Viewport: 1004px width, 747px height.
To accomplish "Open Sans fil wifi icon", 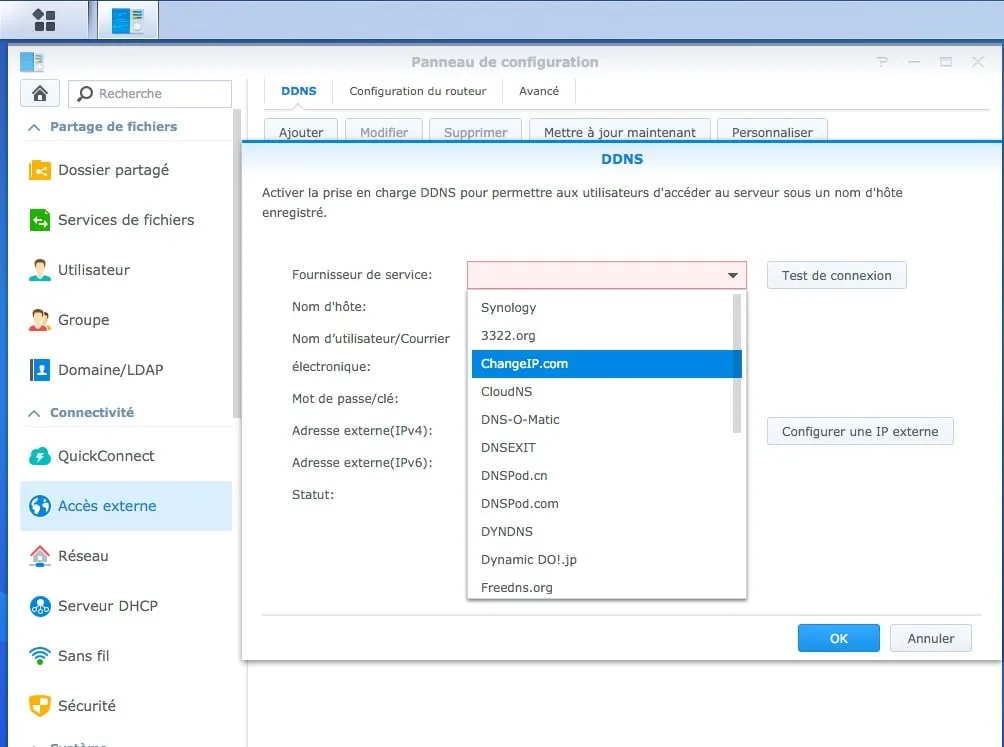I will pyautogui.click(x=40, y=655).
